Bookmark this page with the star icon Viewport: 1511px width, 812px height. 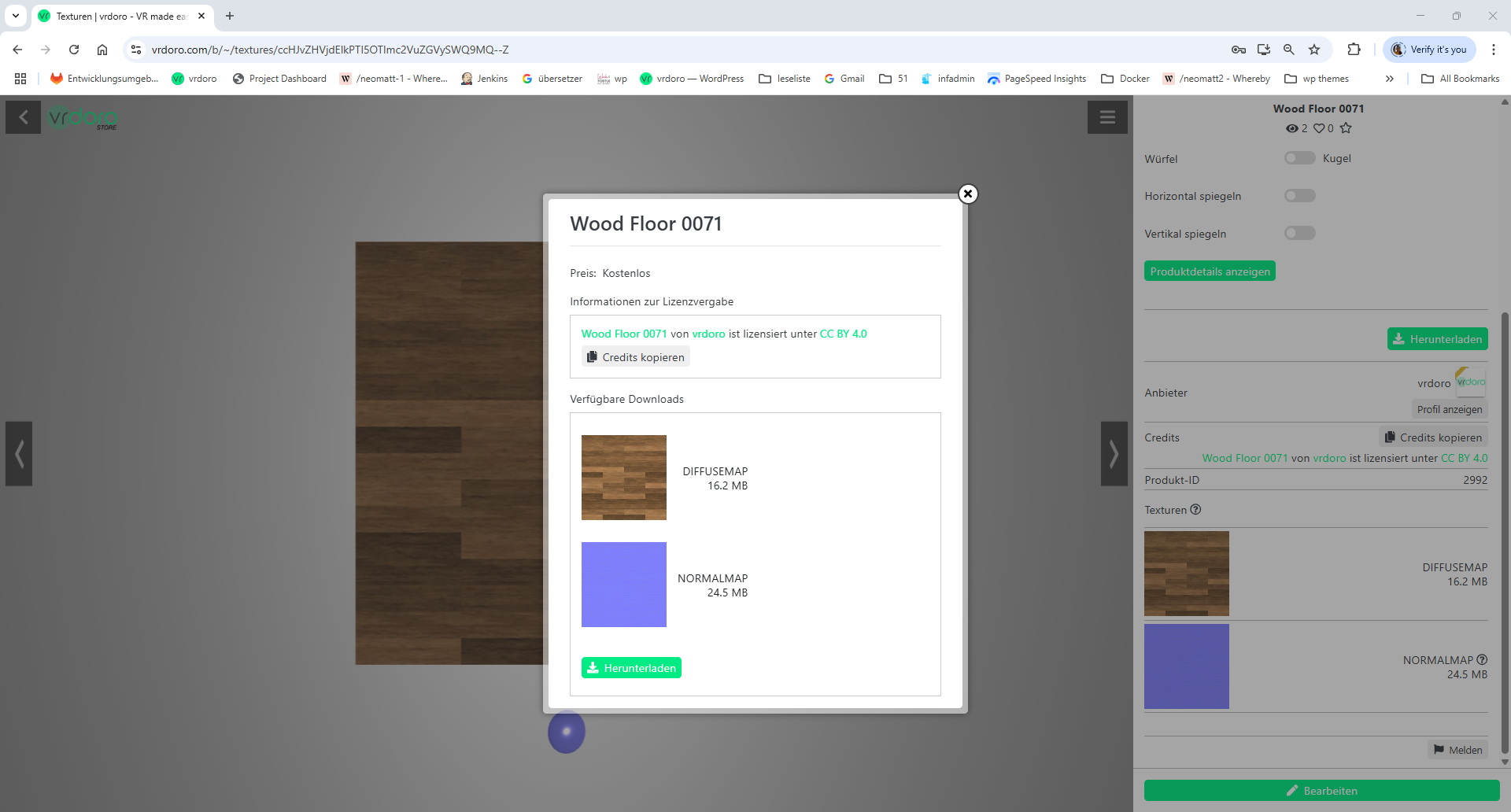click(x=1313, y=50)
